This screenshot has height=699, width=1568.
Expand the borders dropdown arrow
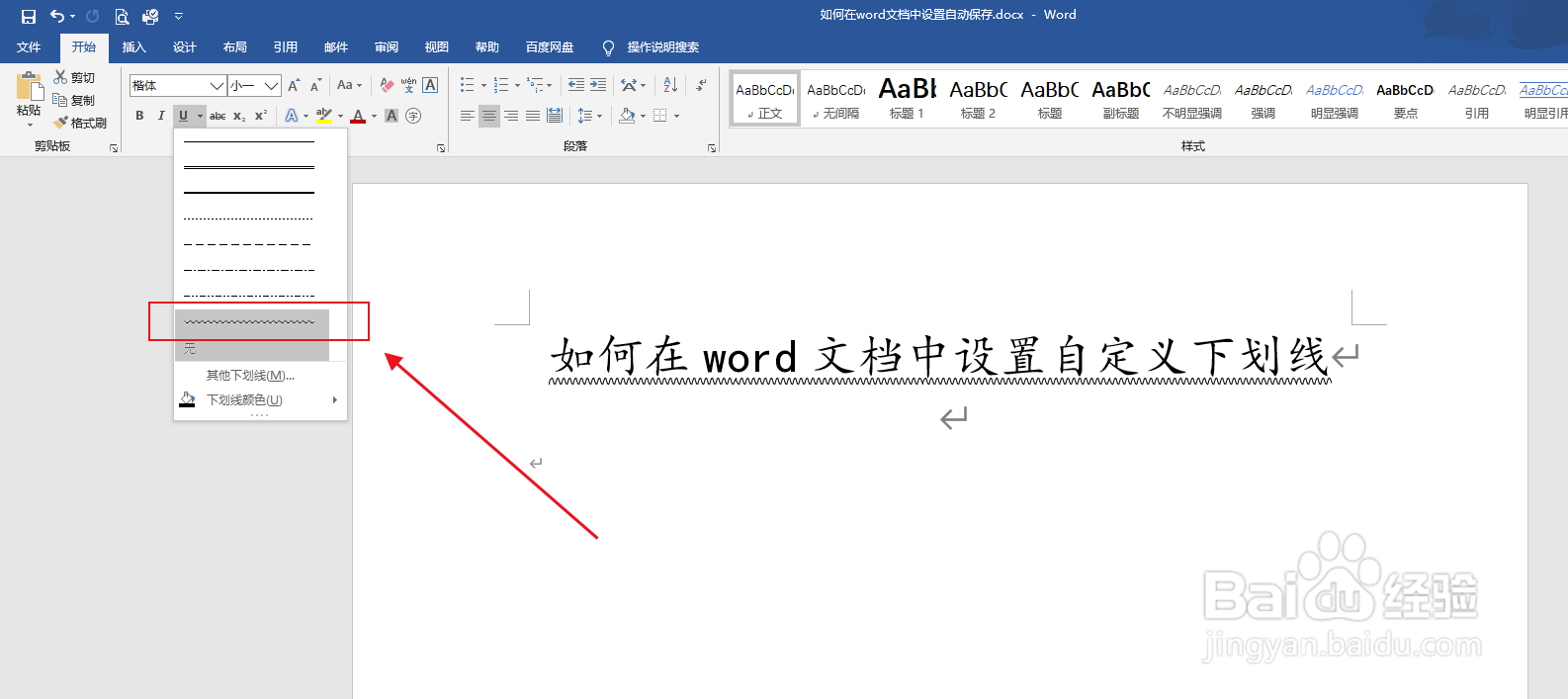[676, 116]
